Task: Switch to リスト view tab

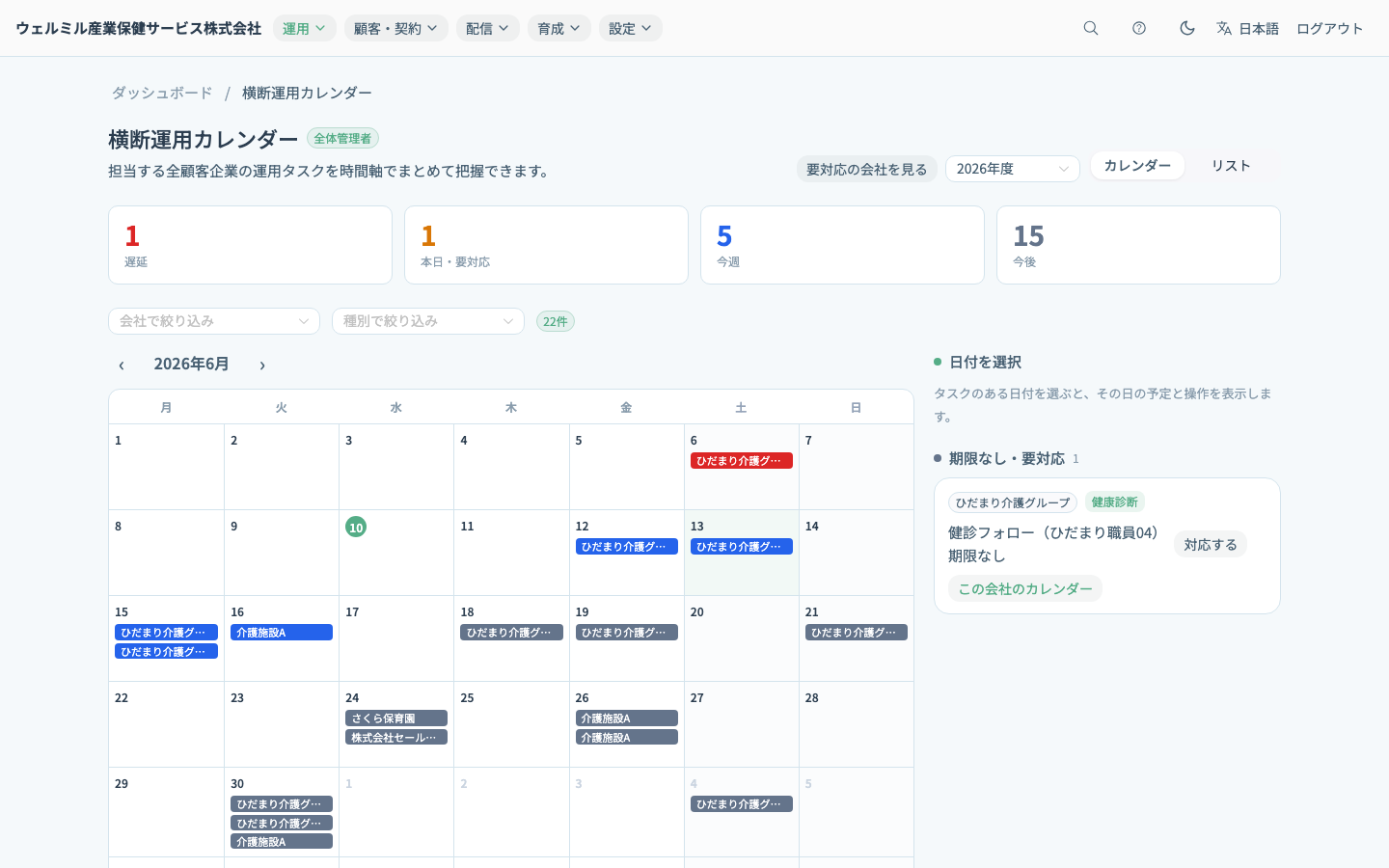Action: [x=1231, y=166]
